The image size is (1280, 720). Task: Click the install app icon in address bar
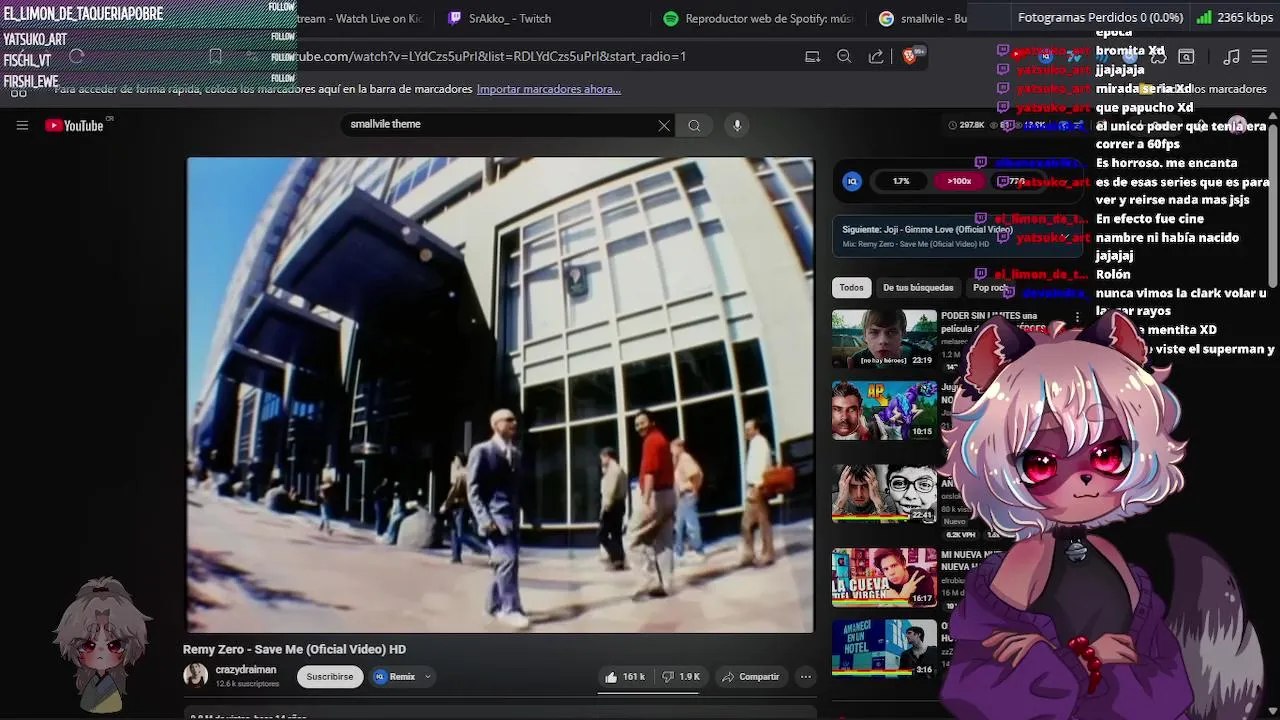tap(813, 57)
